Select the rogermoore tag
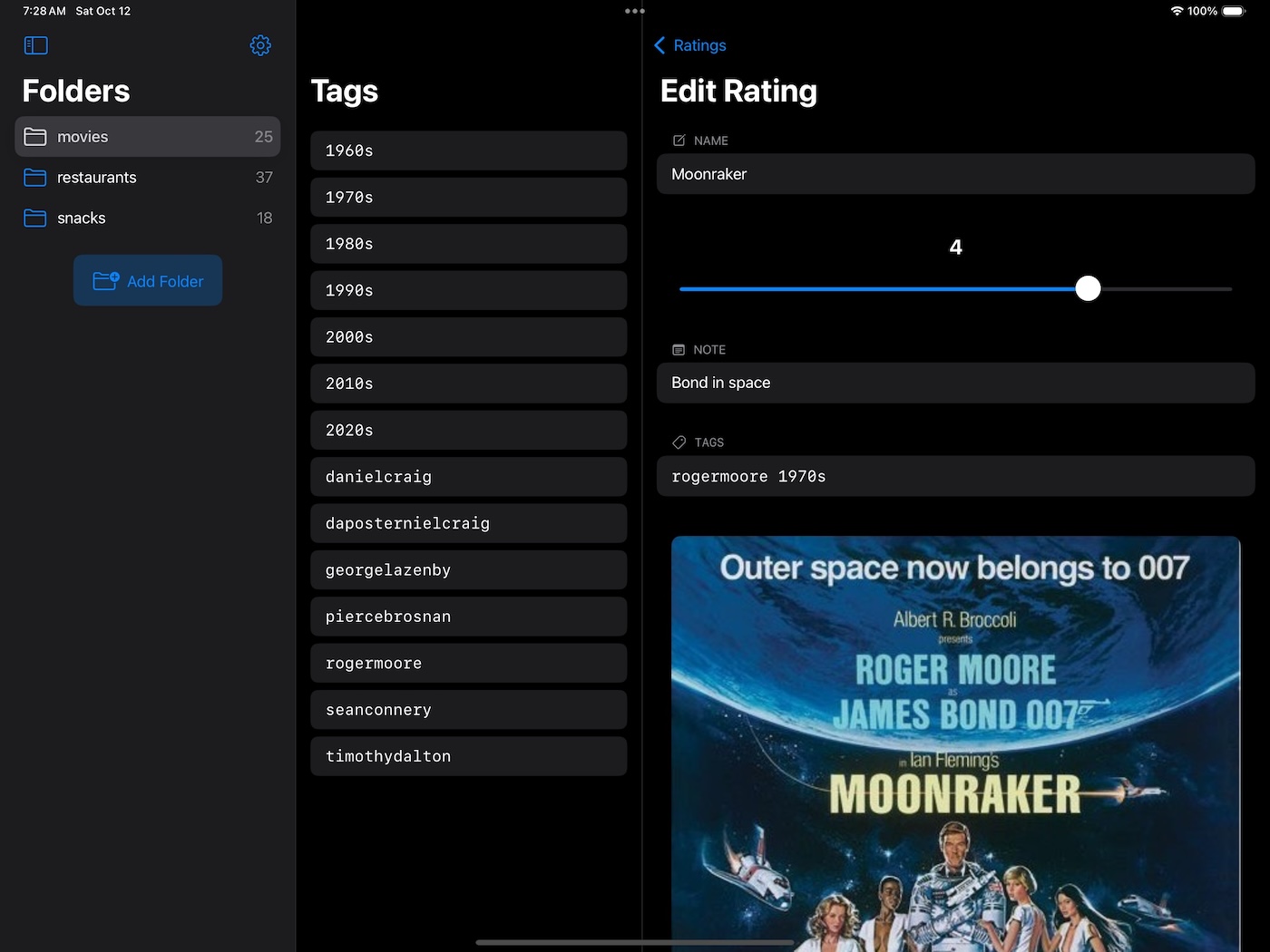 click(468, 663)
